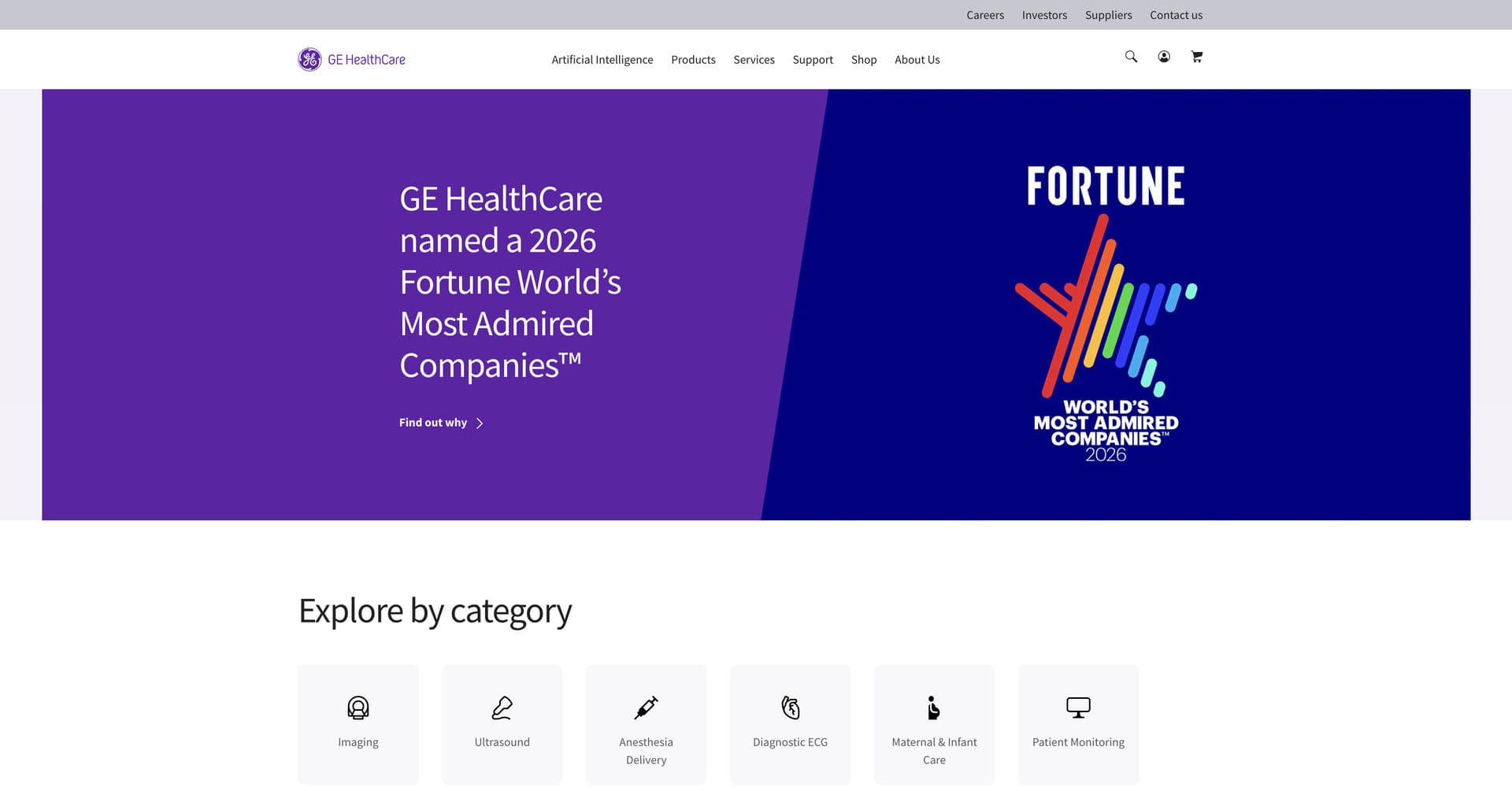Select the Maternal & Infant Care icon
Viewport: 1512px width, 791px height.
tap(934, 707)
